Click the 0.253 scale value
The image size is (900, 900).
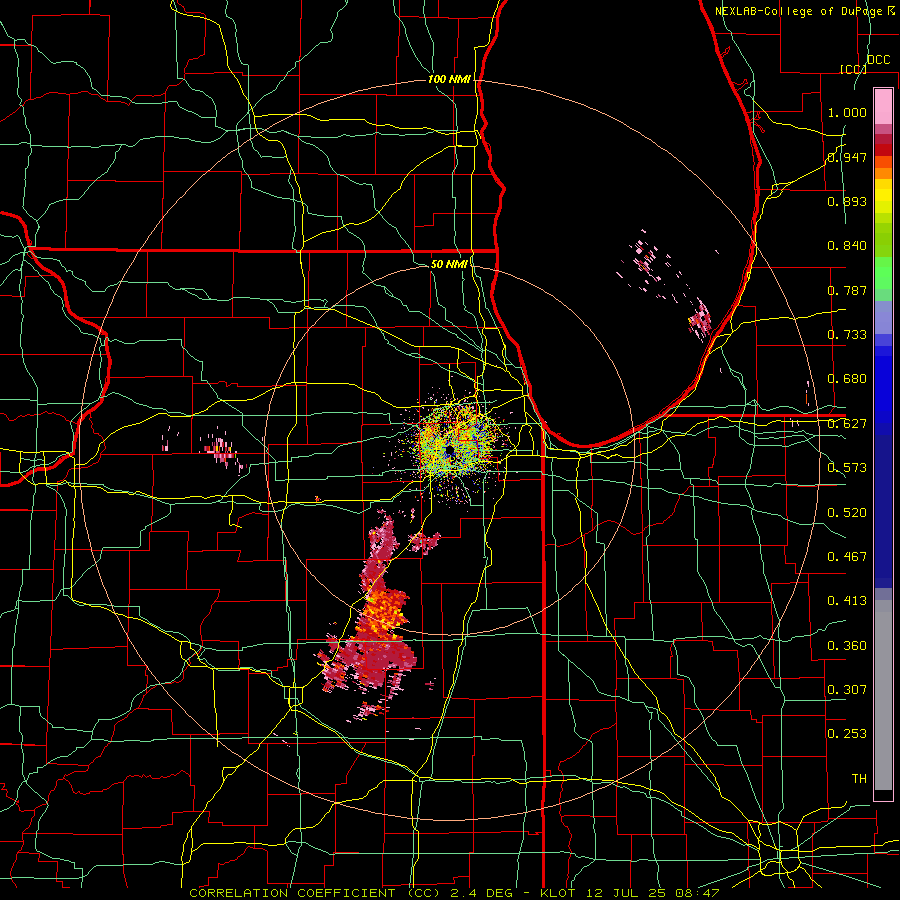pos(847,734)
